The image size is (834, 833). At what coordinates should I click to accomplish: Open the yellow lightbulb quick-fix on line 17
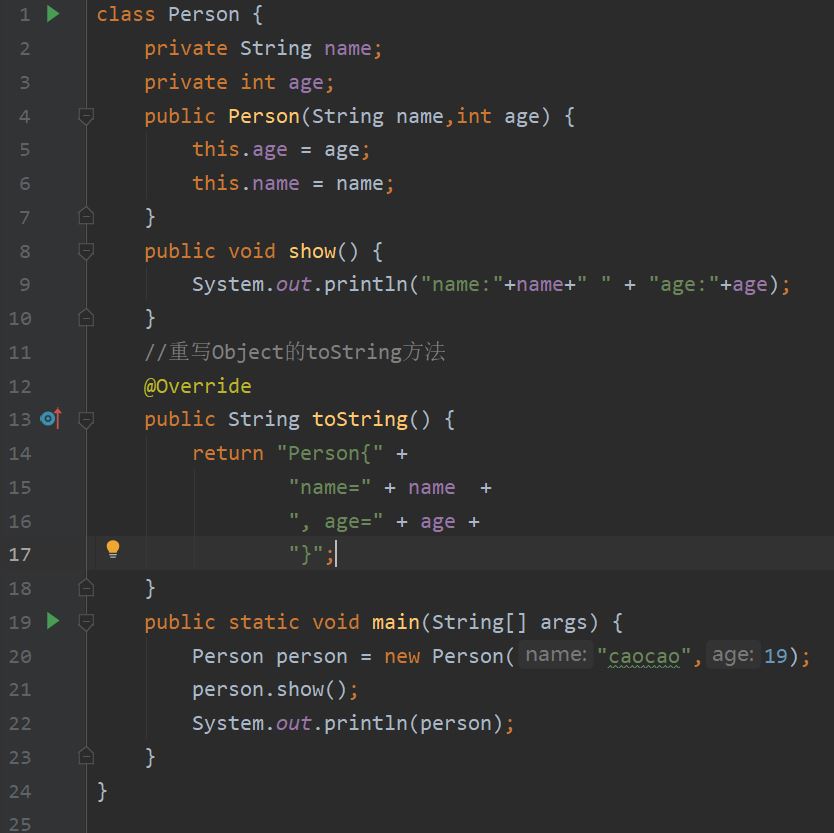(113, 548)
